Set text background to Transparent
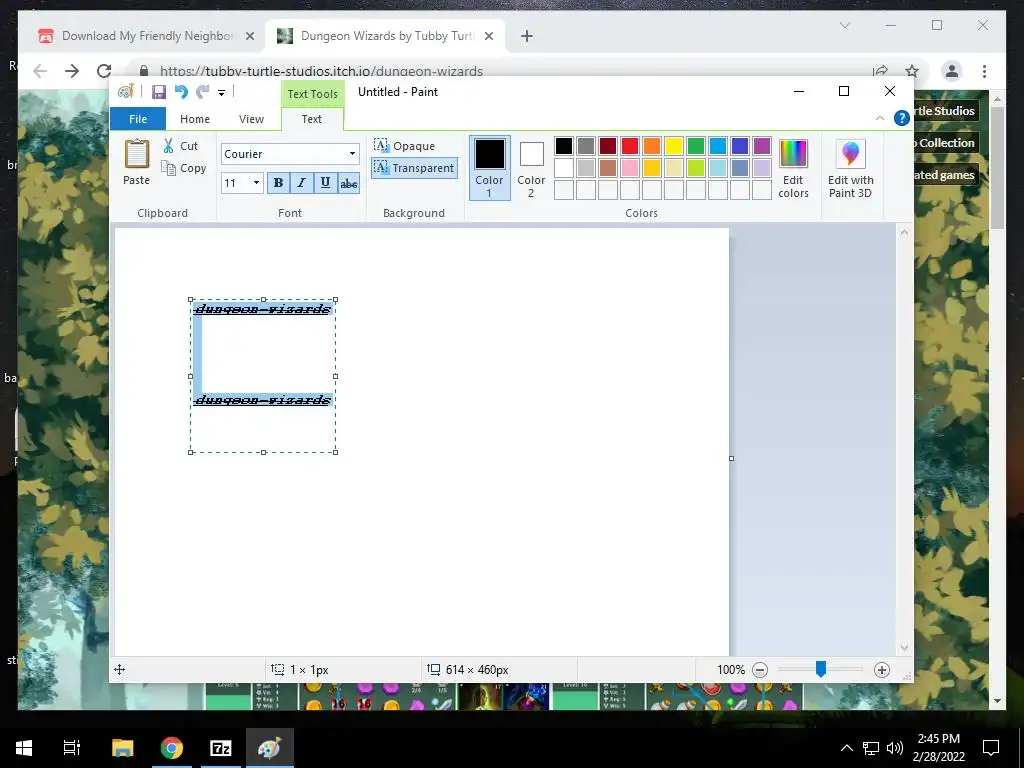This screenshot has height=768, width=1024. [414, 168]
